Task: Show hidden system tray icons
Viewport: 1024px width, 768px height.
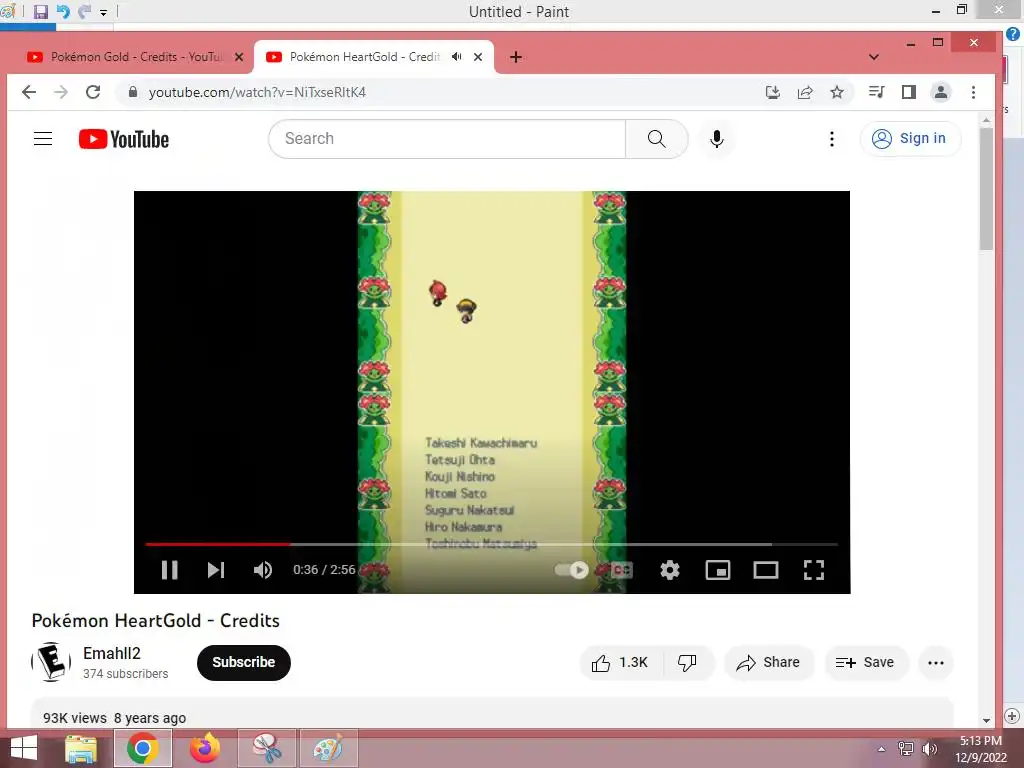Action: 881,749
